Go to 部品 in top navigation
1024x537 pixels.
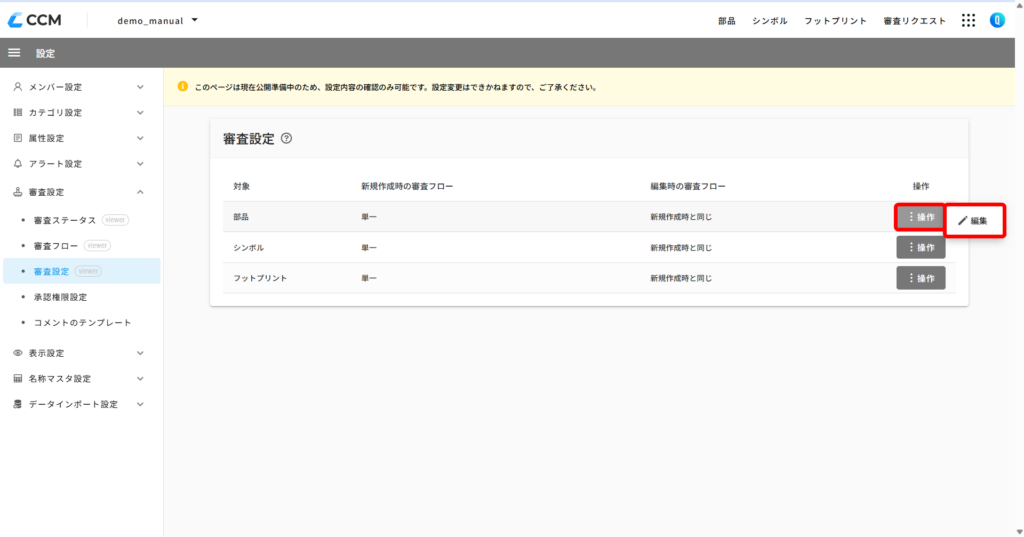[x=727, y=21]
